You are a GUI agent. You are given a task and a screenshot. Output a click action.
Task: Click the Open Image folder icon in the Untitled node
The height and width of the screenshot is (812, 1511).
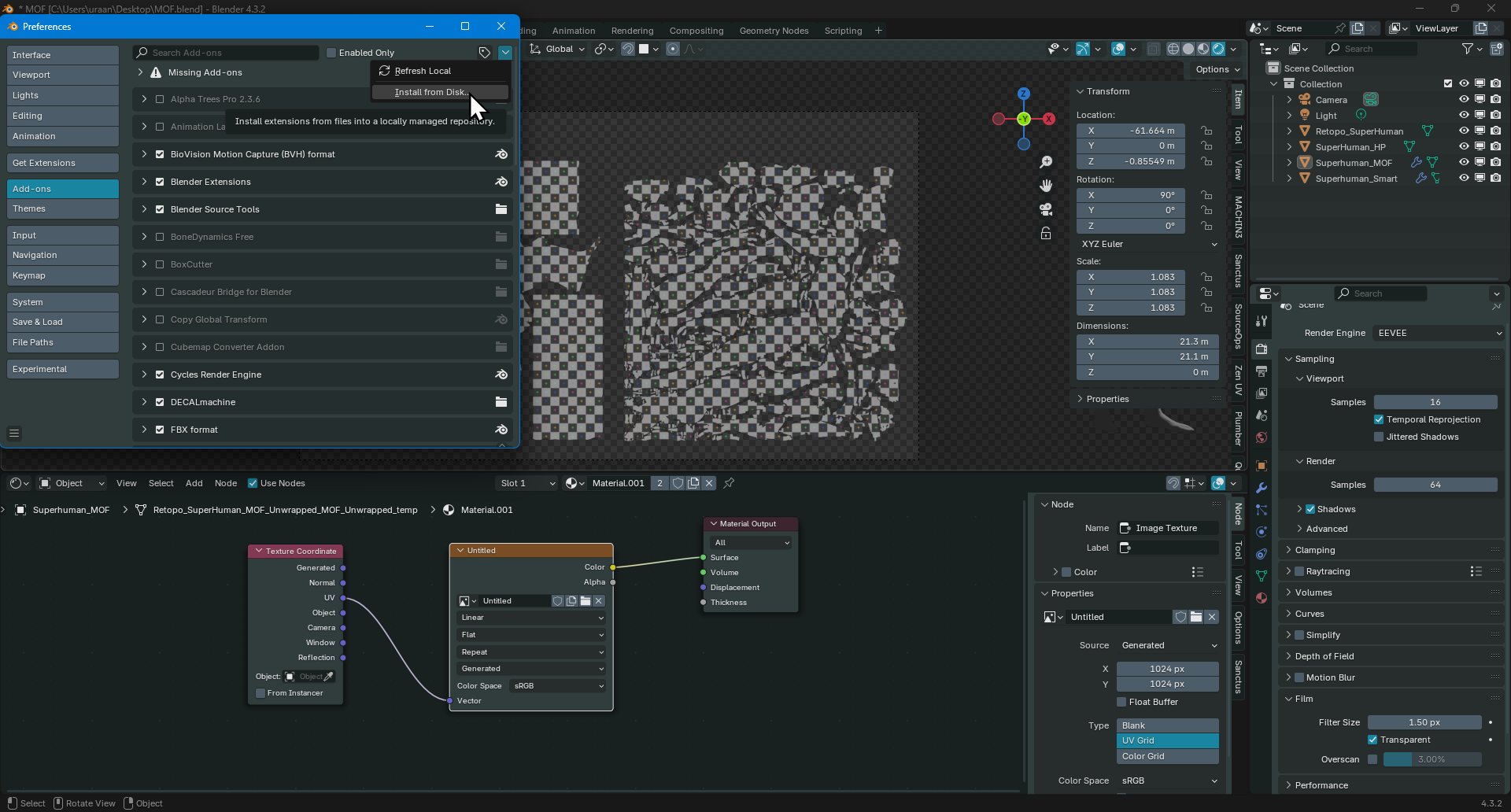click(585, 601)
